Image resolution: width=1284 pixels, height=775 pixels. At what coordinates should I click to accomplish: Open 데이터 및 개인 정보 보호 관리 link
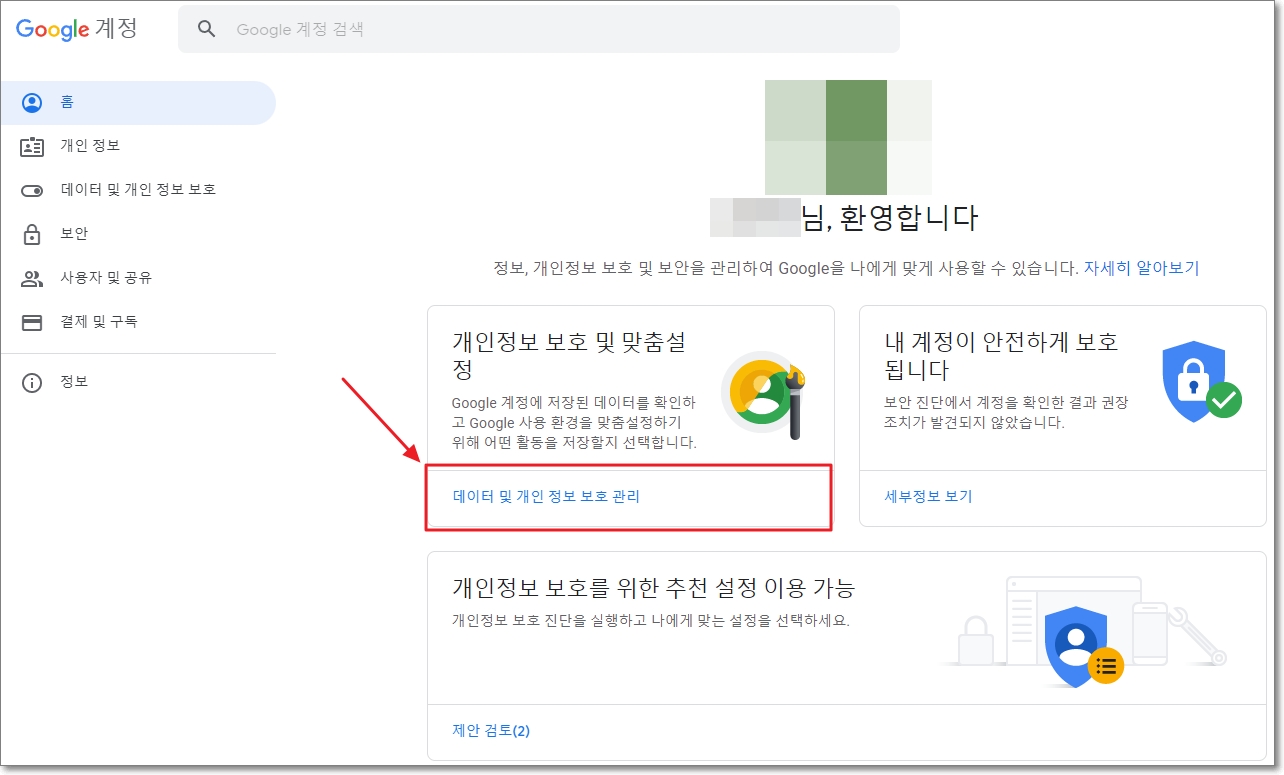(x=546, y=496)
